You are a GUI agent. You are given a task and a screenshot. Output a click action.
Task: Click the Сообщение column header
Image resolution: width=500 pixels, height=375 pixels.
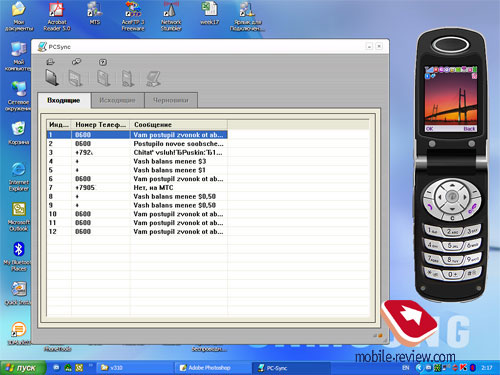point(179,125)
